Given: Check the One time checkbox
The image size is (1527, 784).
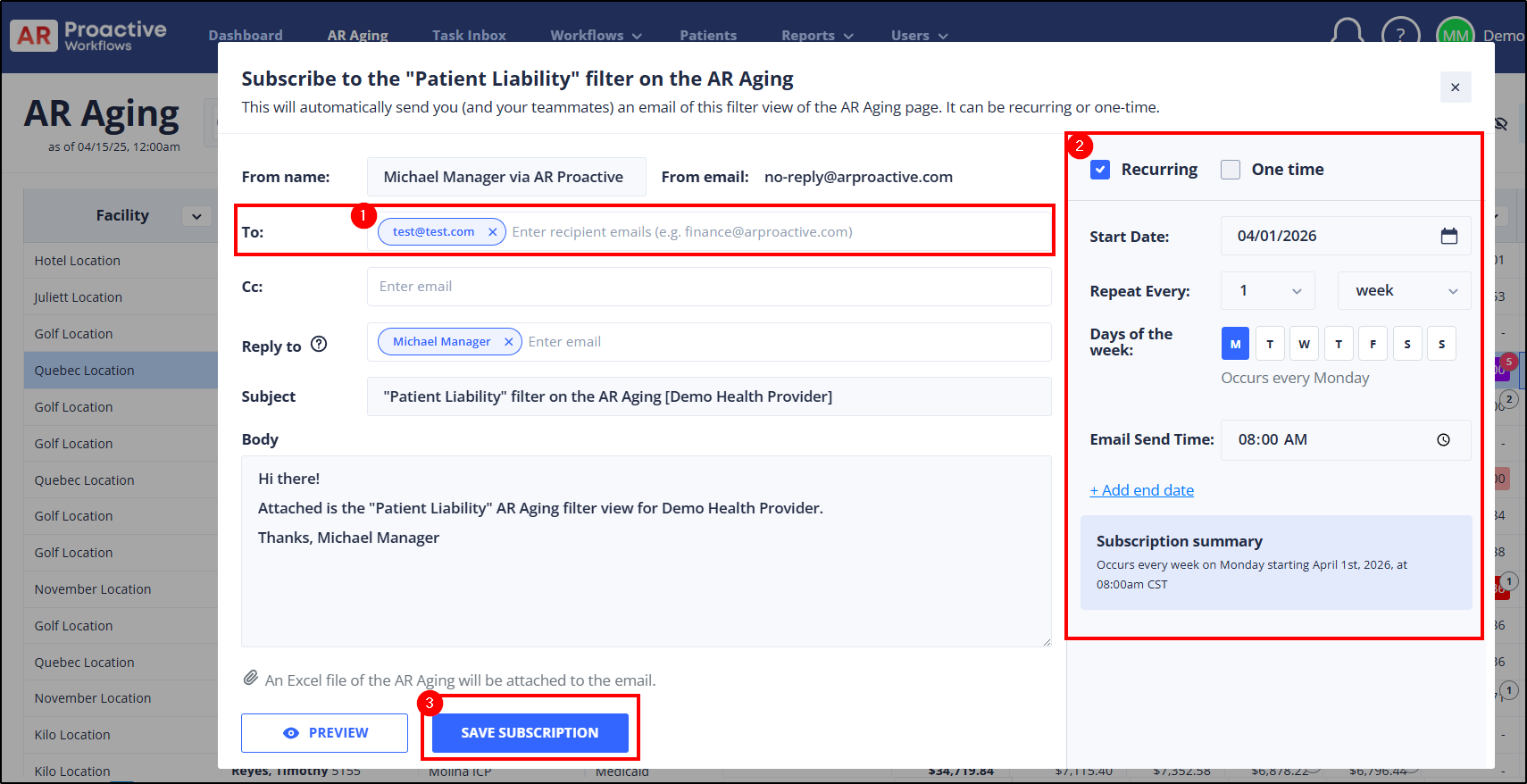Looking at the screenshot, I should (1231, 170).
